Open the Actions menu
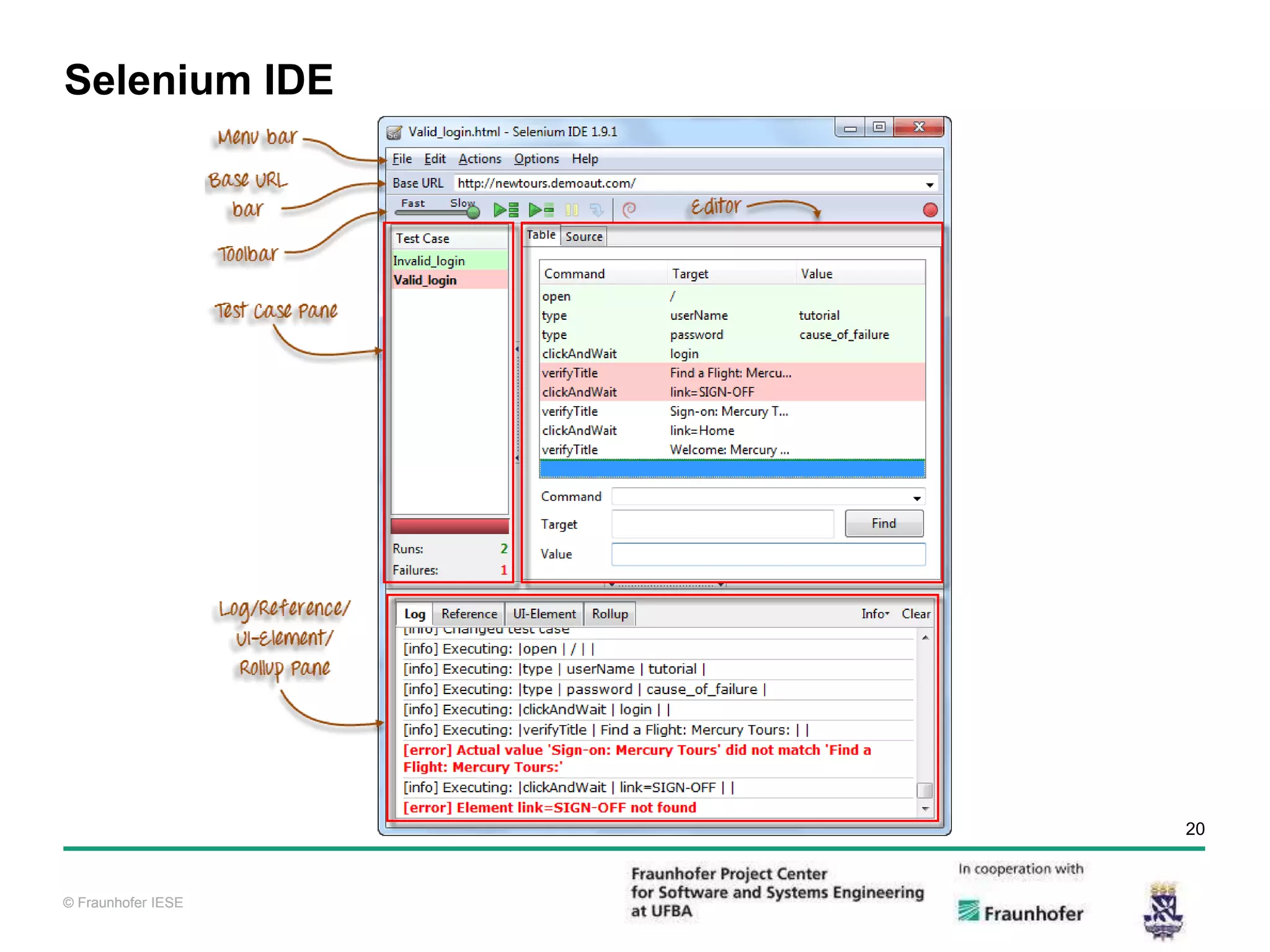 [479, 159]
